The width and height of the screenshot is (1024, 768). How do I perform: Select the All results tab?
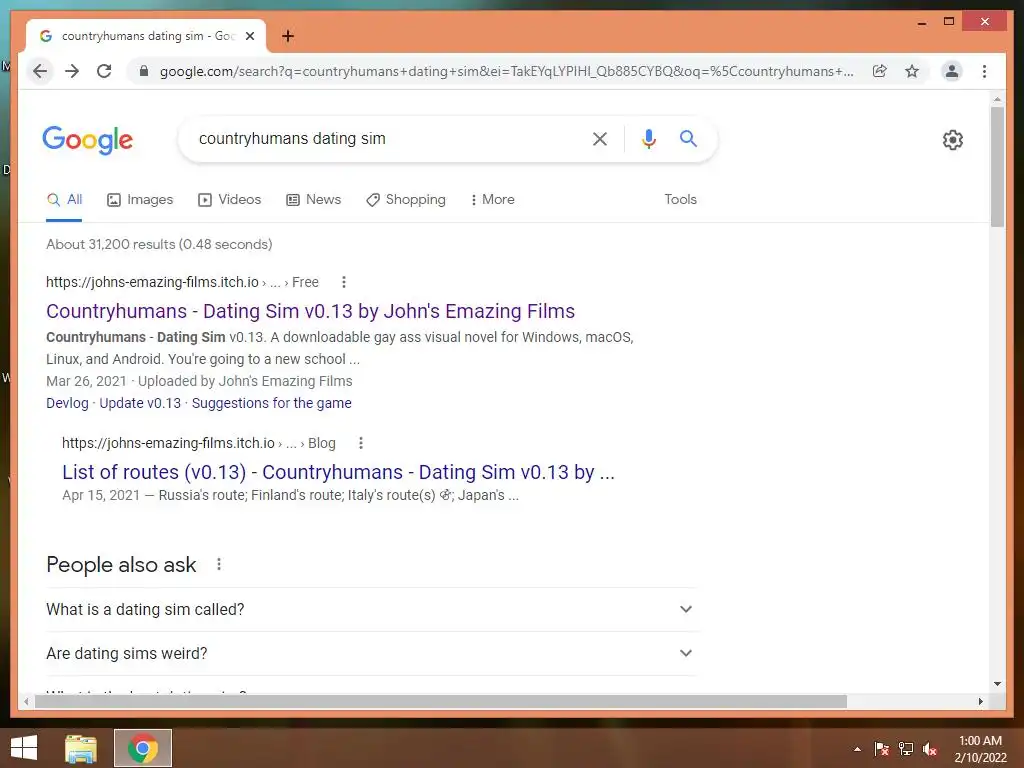point(64,200)
